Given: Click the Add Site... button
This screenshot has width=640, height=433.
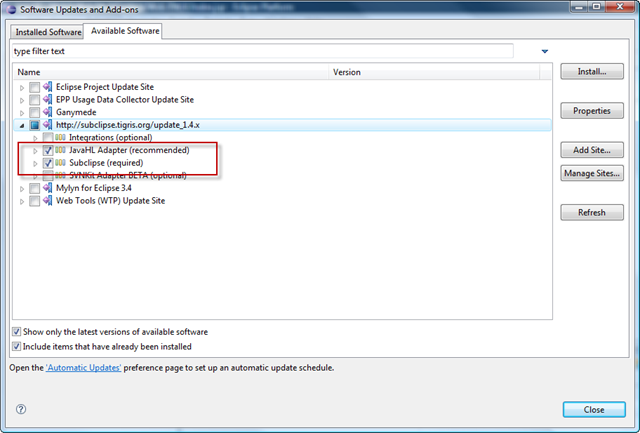Looking at the screenshot, I should tap(592, 150).
